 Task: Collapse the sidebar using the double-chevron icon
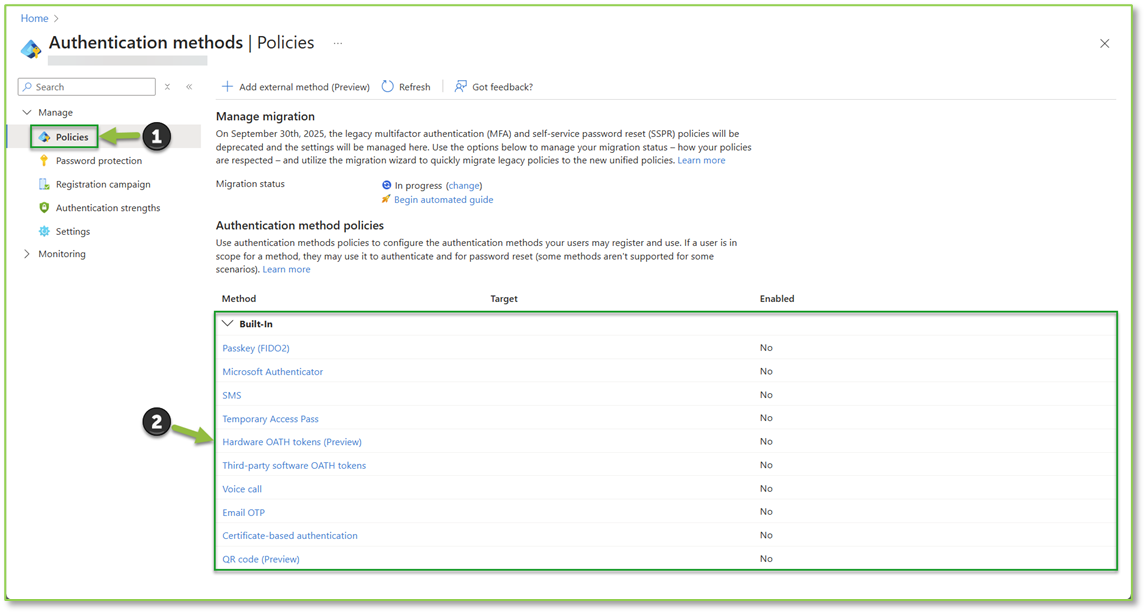click(x=188, y=87)
